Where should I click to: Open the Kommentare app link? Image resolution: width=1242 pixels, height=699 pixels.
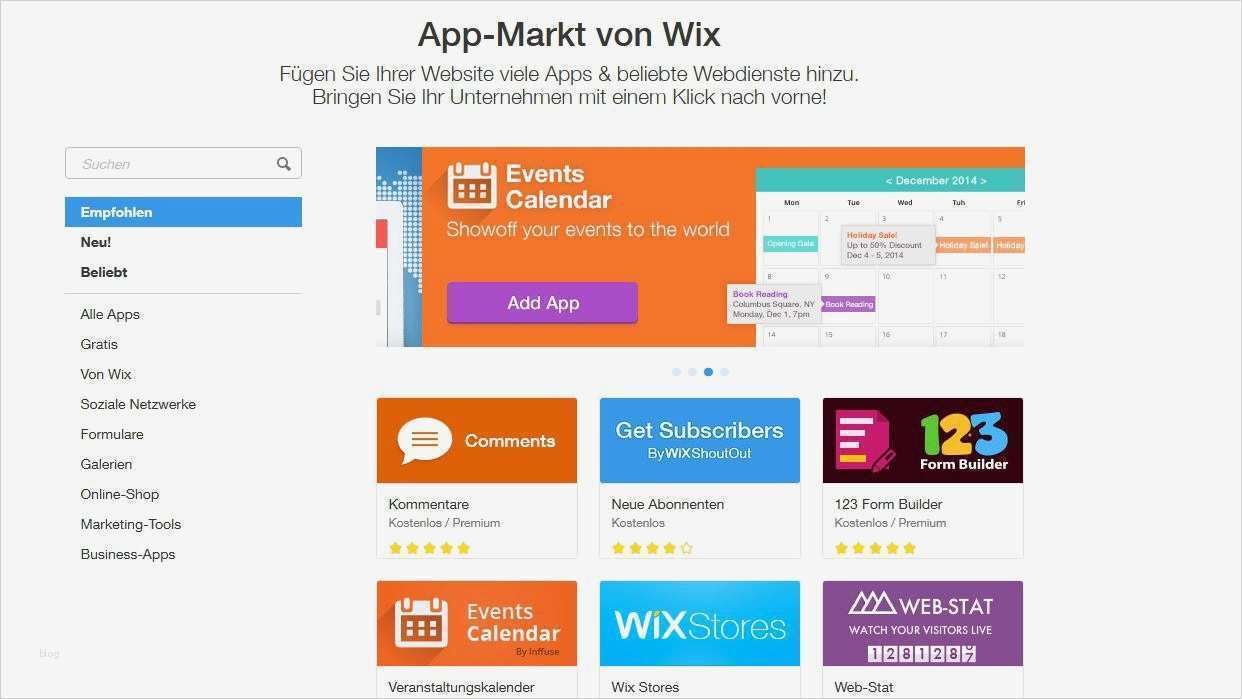[x=429, y=504]
